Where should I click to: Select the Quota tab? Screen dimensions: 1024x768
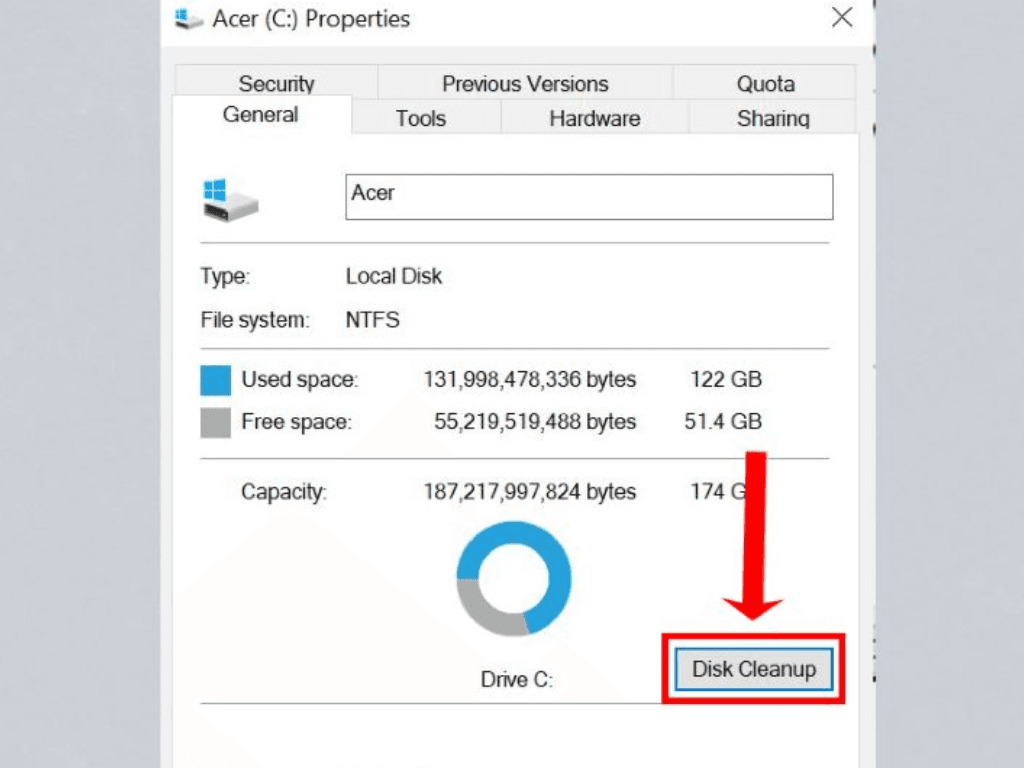click(x=765, y=84)
